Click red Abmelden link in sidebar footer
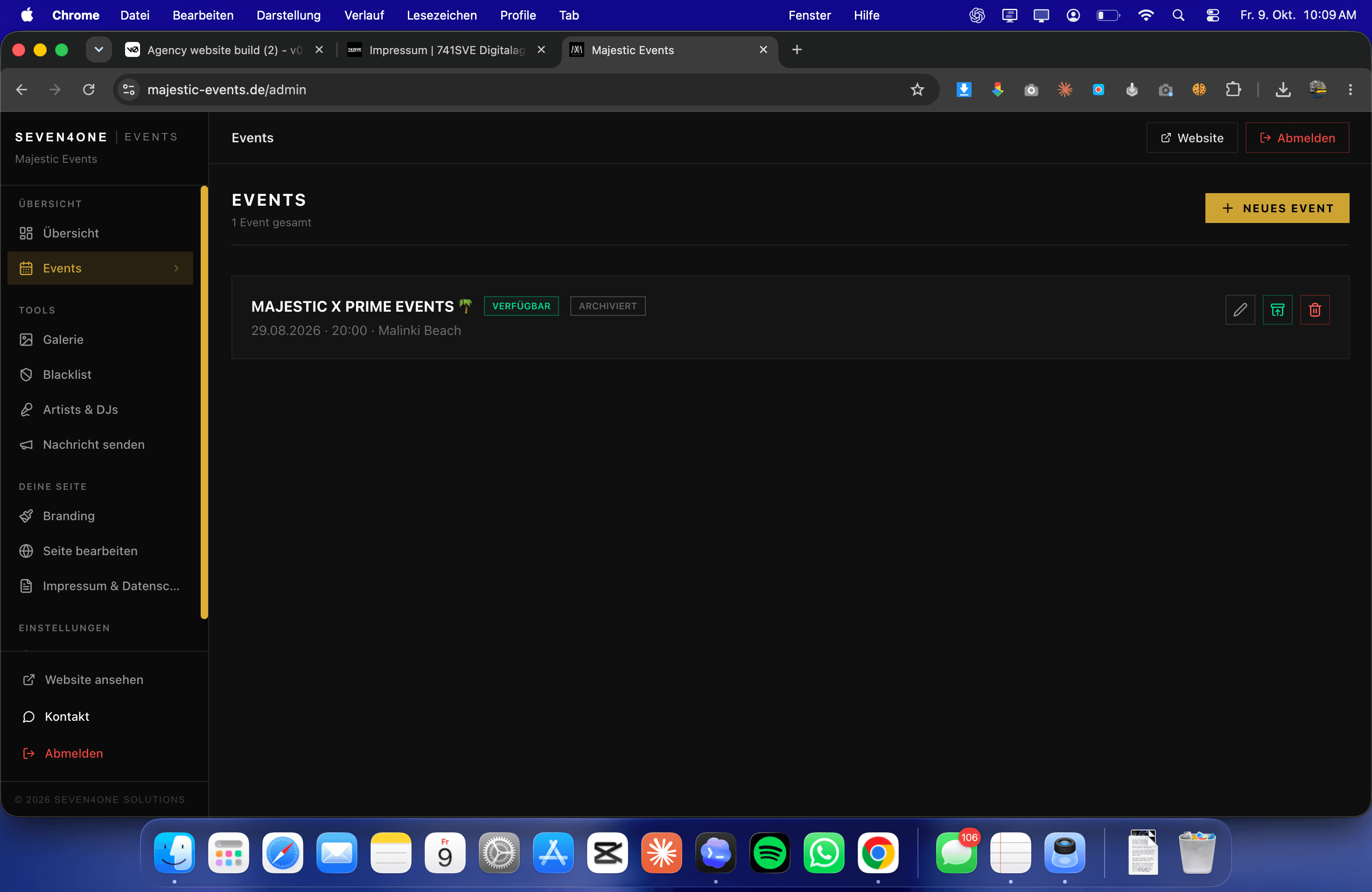 tap(62, 754)
